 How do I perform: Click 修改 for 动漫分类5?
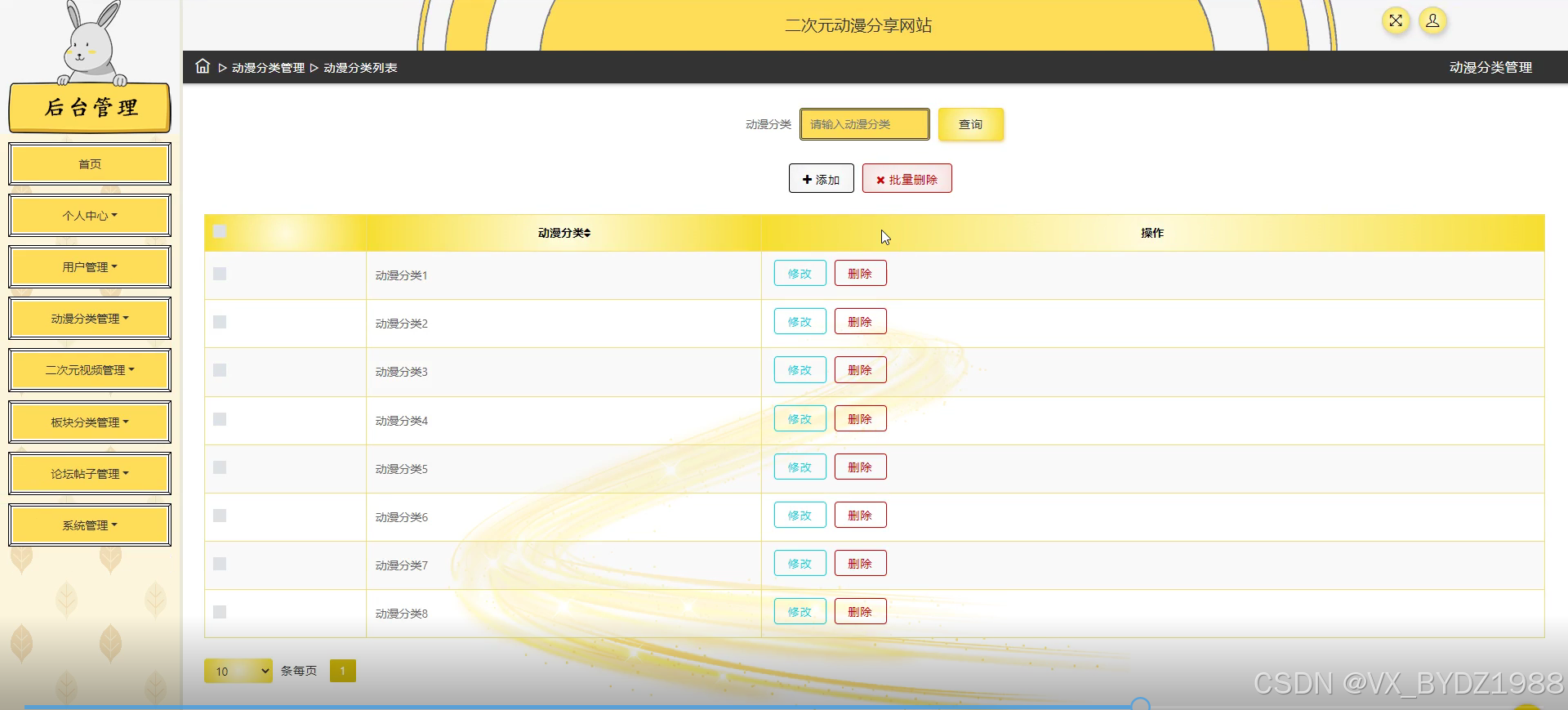point(800,467)
